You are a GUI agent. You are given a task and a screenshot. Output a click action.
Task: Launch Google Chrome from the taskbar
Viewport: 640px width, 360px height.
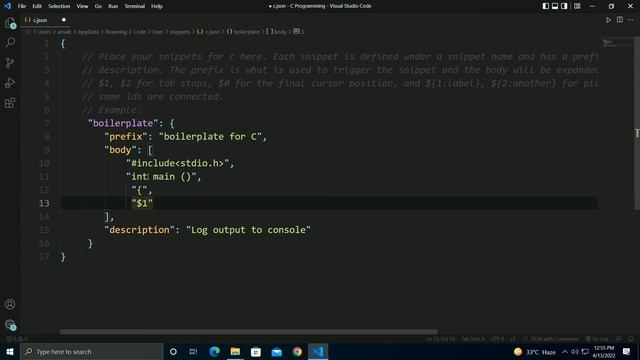[x=298, y=352]
